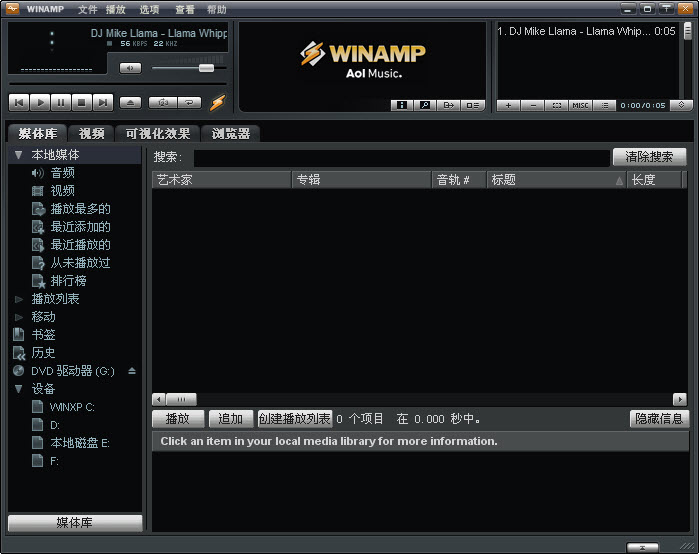Open 书签 in the sidebar

coord(43,335)
